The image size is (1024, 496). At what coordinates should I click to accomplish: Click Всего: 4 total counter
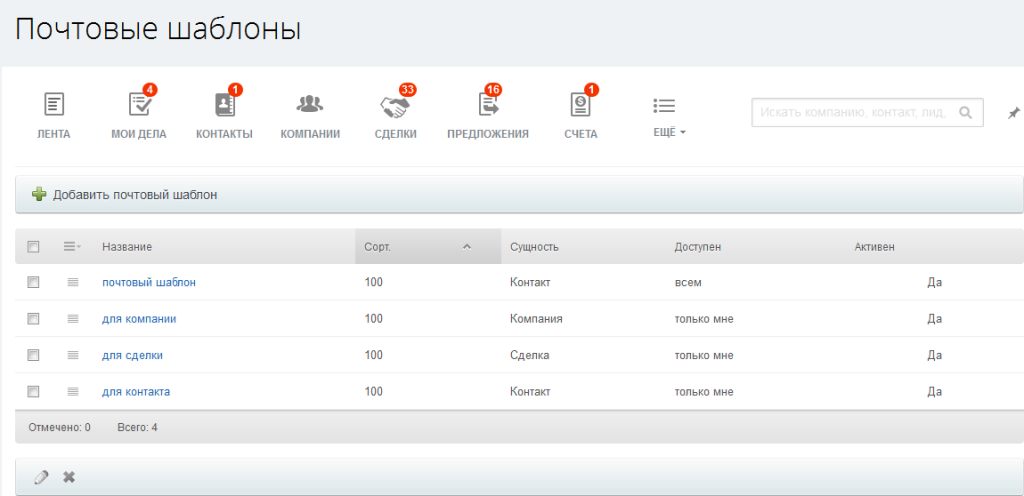point(137,427)
